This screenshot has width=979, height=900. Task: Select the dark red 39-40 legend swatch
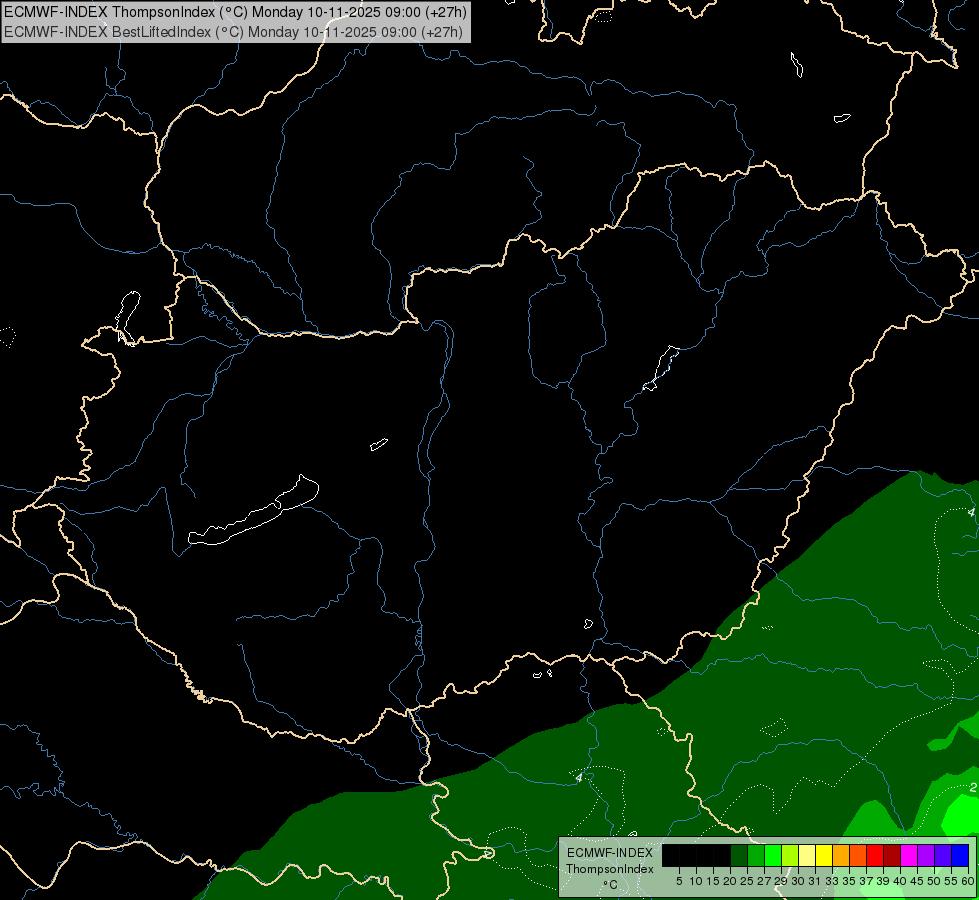point(892,856)
